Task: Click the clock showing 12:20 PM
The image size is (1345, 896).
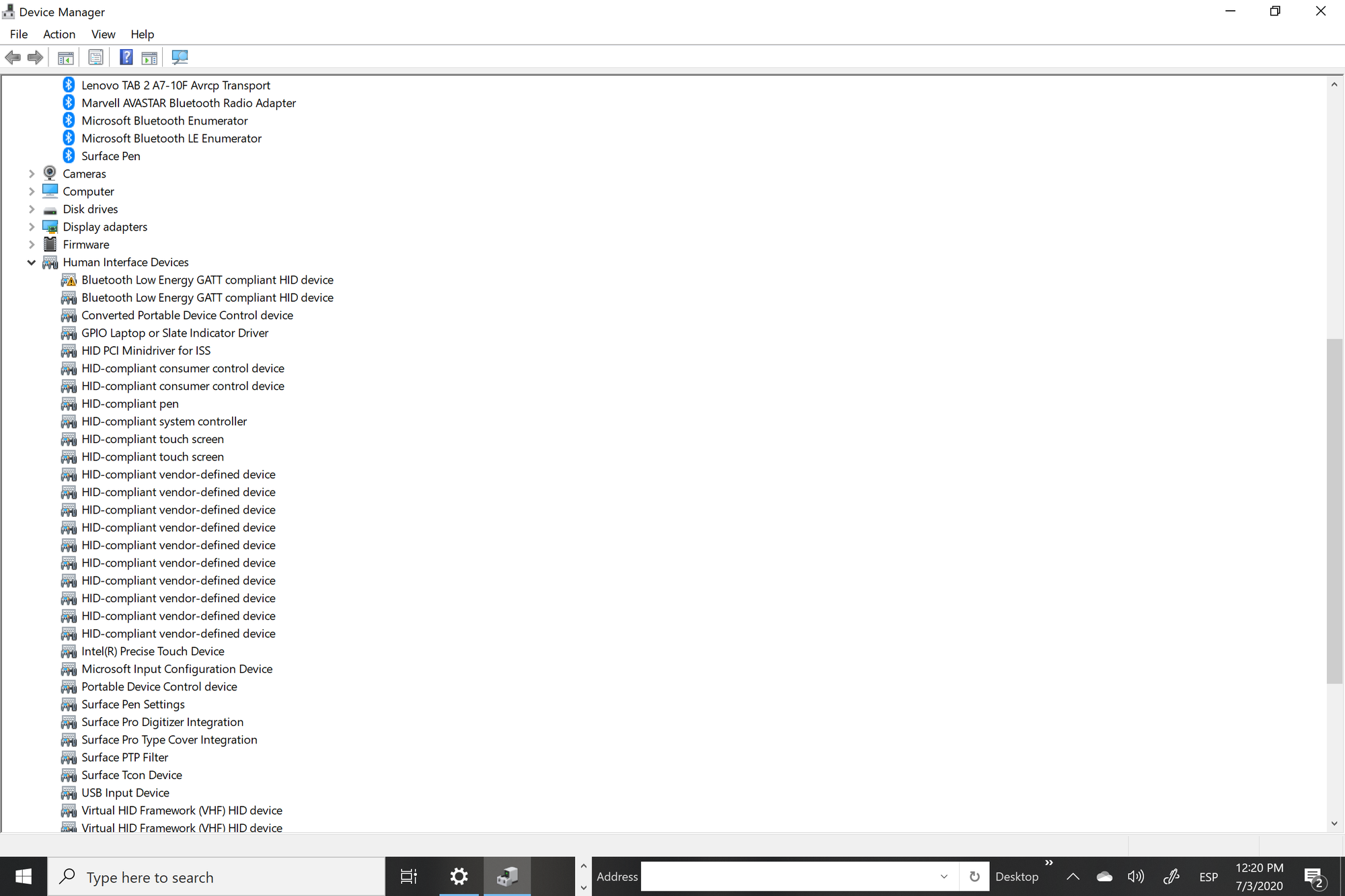Action: click(1260, 868)
